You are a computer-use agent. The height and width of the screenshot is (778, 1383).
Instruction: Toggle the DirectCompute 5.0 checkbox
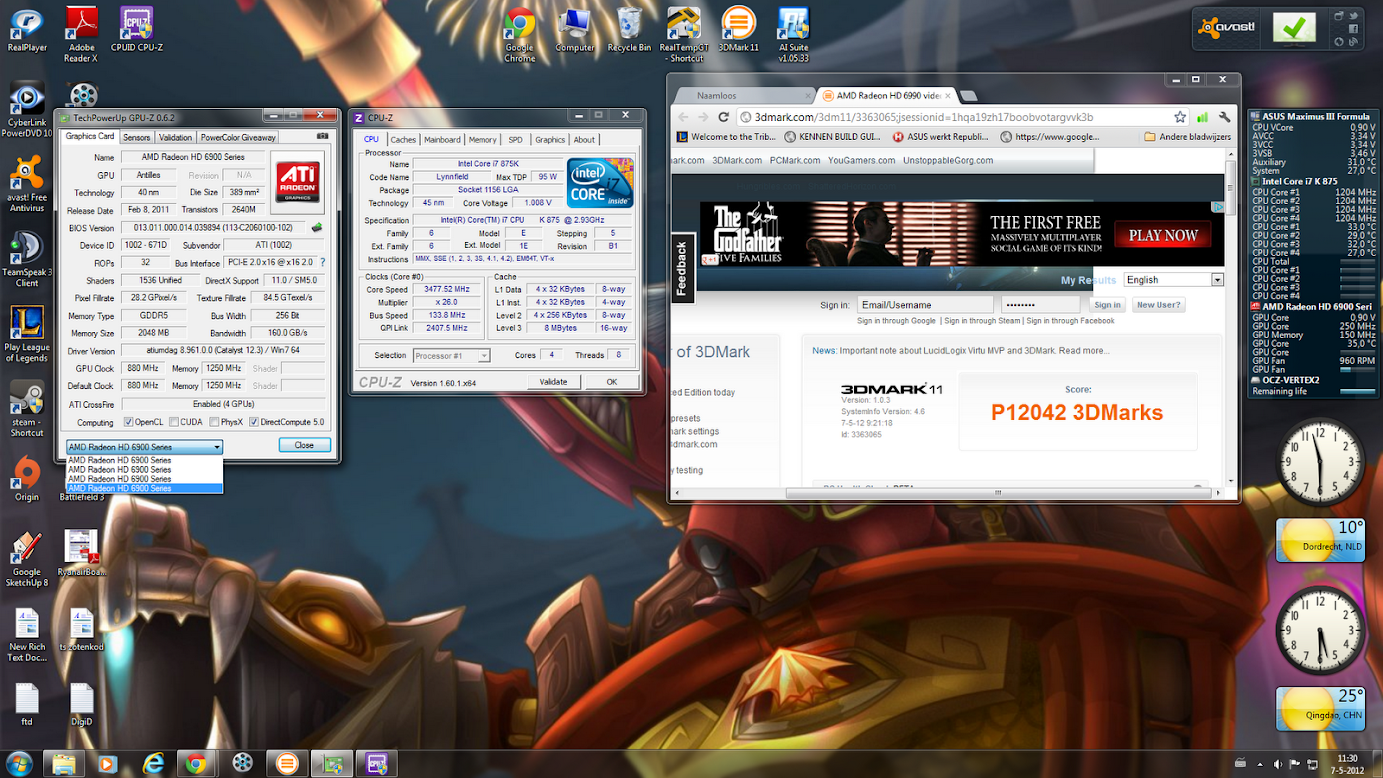[254, 422]
